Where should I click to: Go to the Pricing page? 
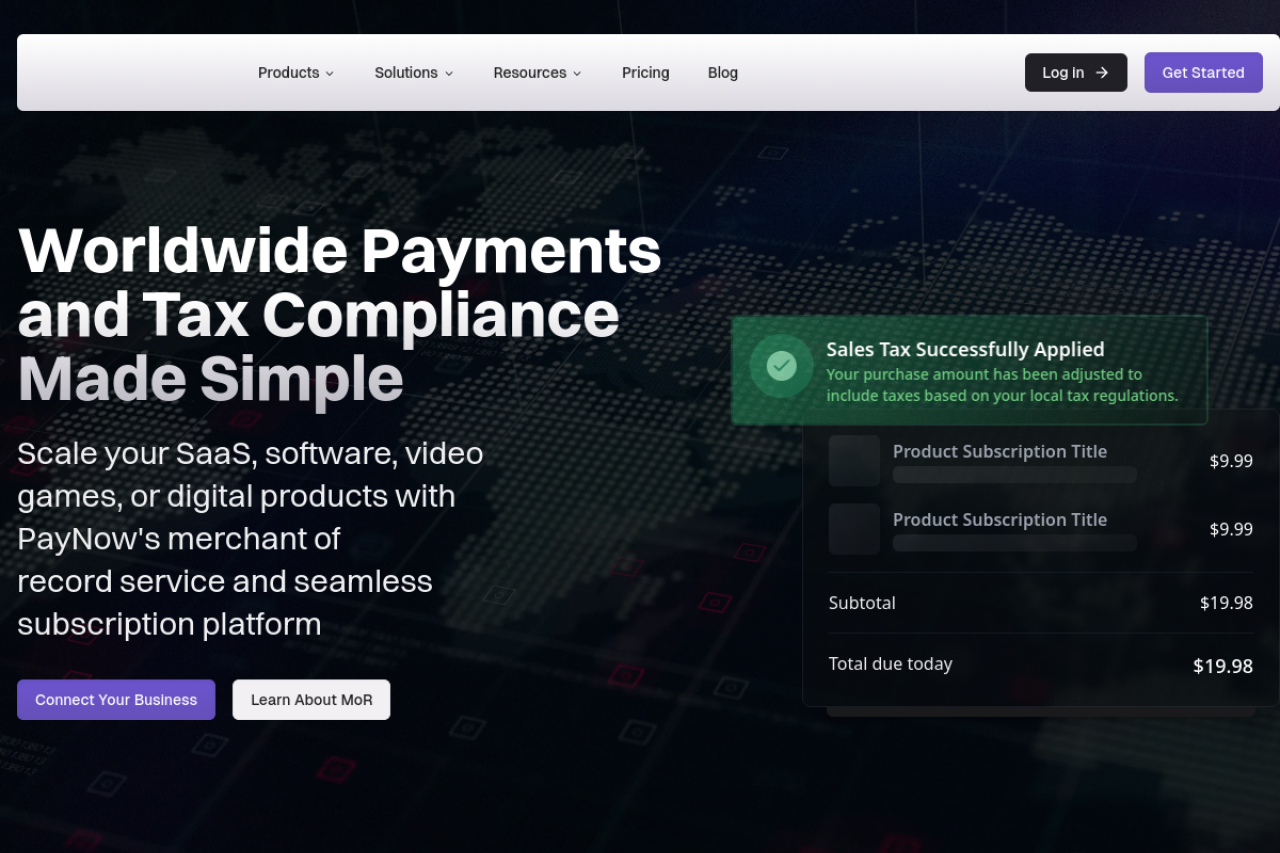pos(645,73)
